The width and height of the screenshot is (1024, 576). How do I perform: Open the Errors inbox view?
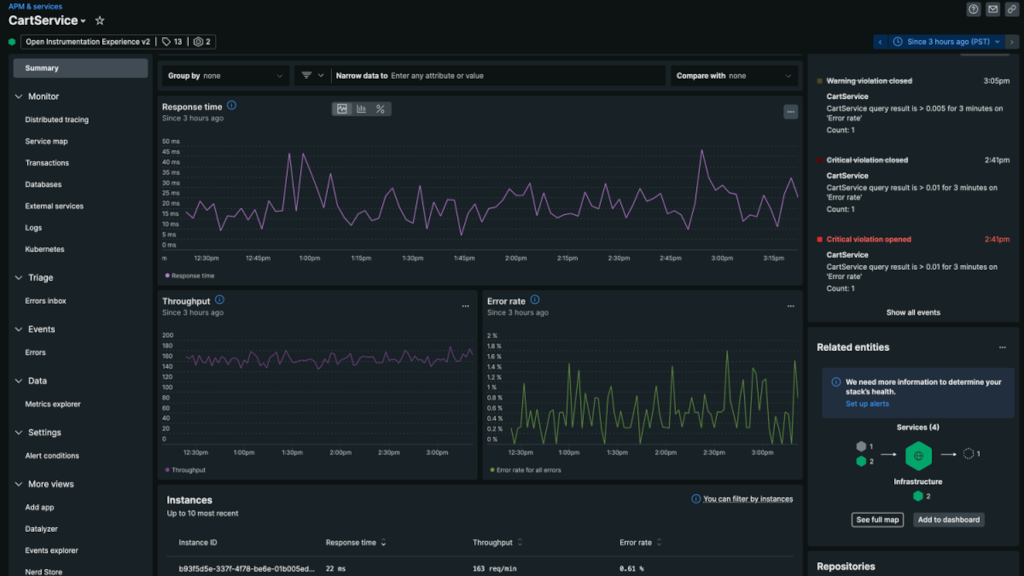[x=47, y=300]
